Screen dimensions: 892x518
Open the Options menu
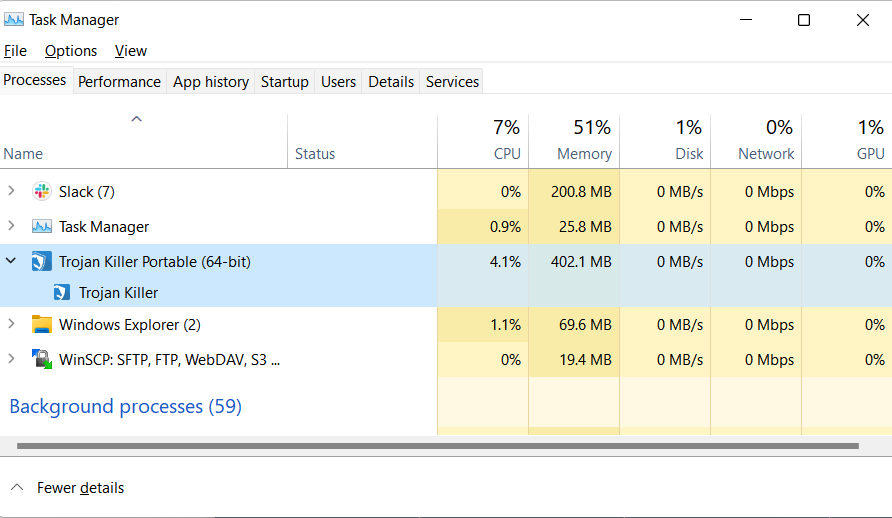[71, 51]
